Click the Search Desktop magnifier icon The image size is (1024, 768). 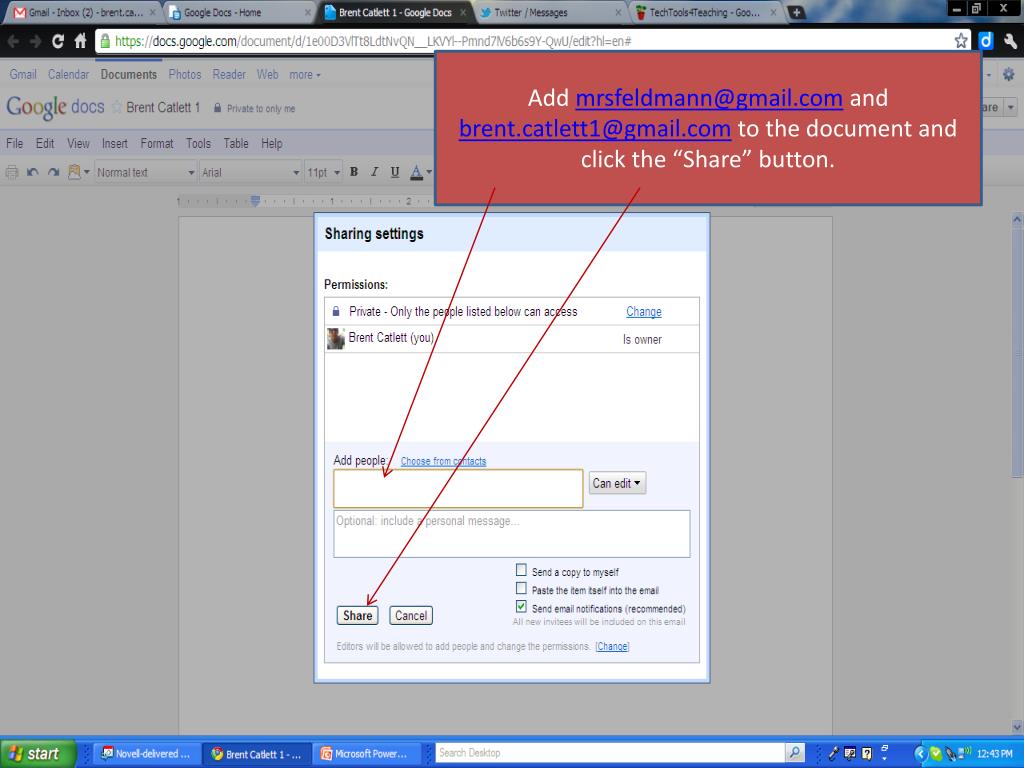(795, 753)
